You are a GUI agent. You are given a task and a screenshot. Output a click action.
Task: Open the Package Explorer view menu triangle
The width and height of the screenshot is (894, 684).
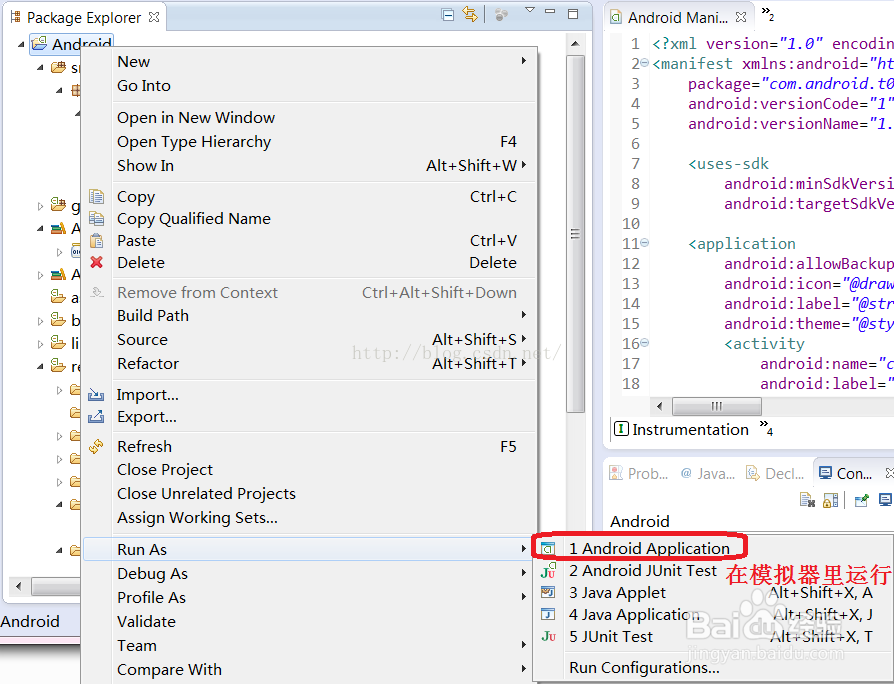[x=530, y=10]
